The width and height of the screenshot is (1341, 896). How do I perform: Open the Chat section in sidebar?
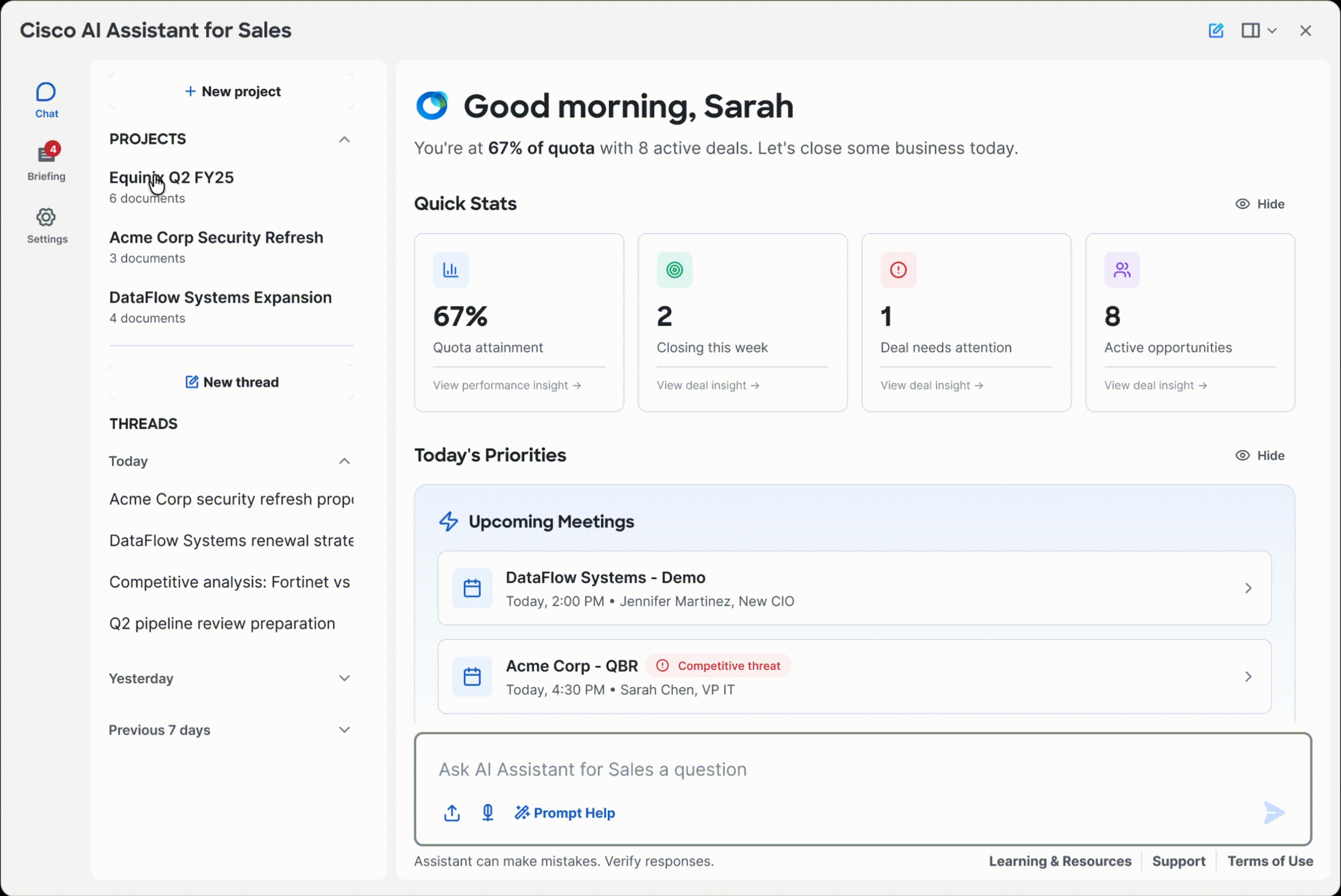[47, 100]
